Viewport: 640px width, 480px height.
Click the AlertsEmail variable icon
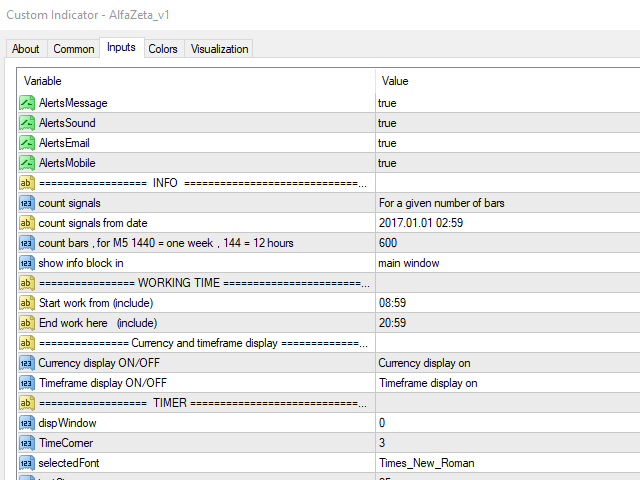tap(27, 143)
